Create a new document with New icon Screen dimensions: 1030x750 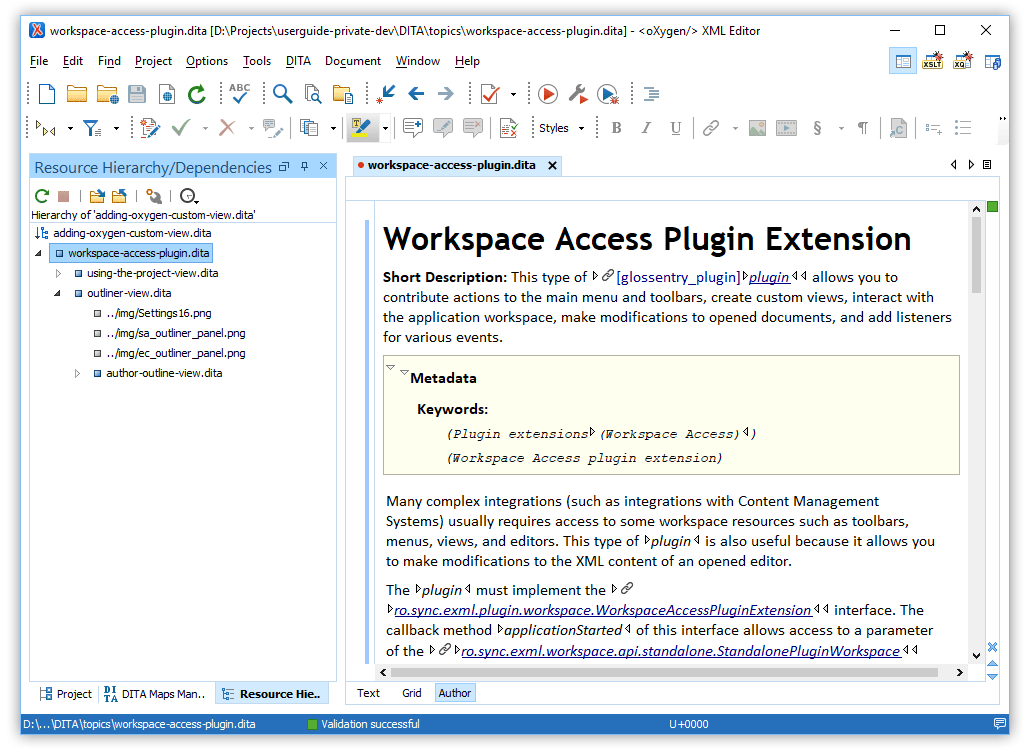coord(47,94)
